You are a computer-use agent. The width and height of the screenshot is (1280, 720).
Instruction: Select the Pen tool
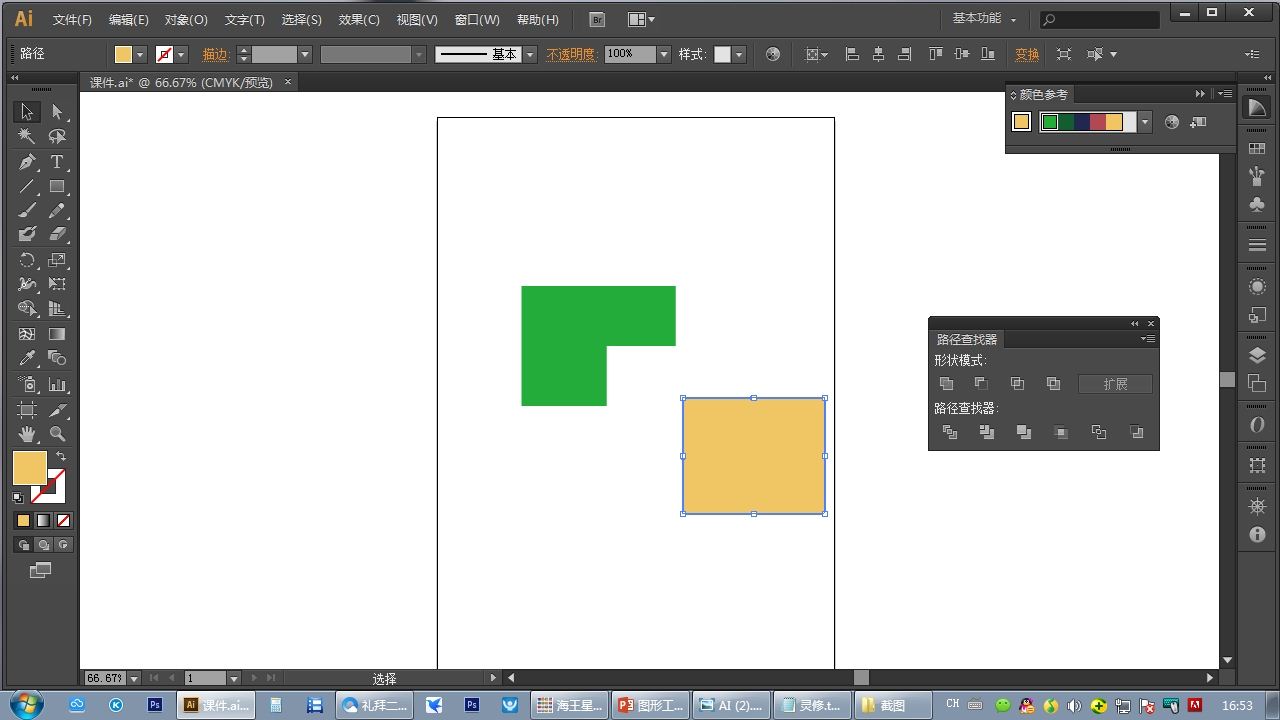tap(27, 162)
